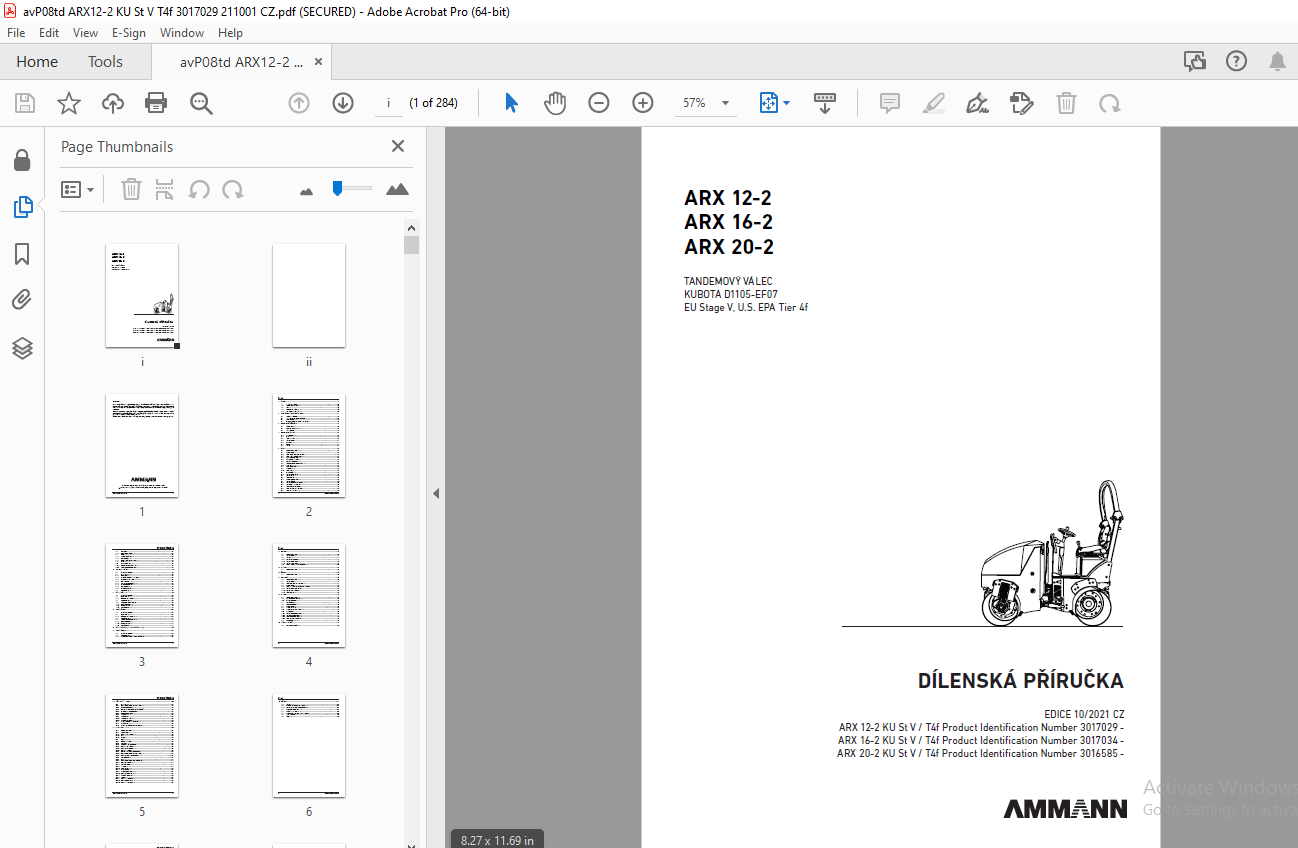This screenshot has height=848, width=1298.
Task: Expand the fit page options arrow
Action: [x=786, y=103]
